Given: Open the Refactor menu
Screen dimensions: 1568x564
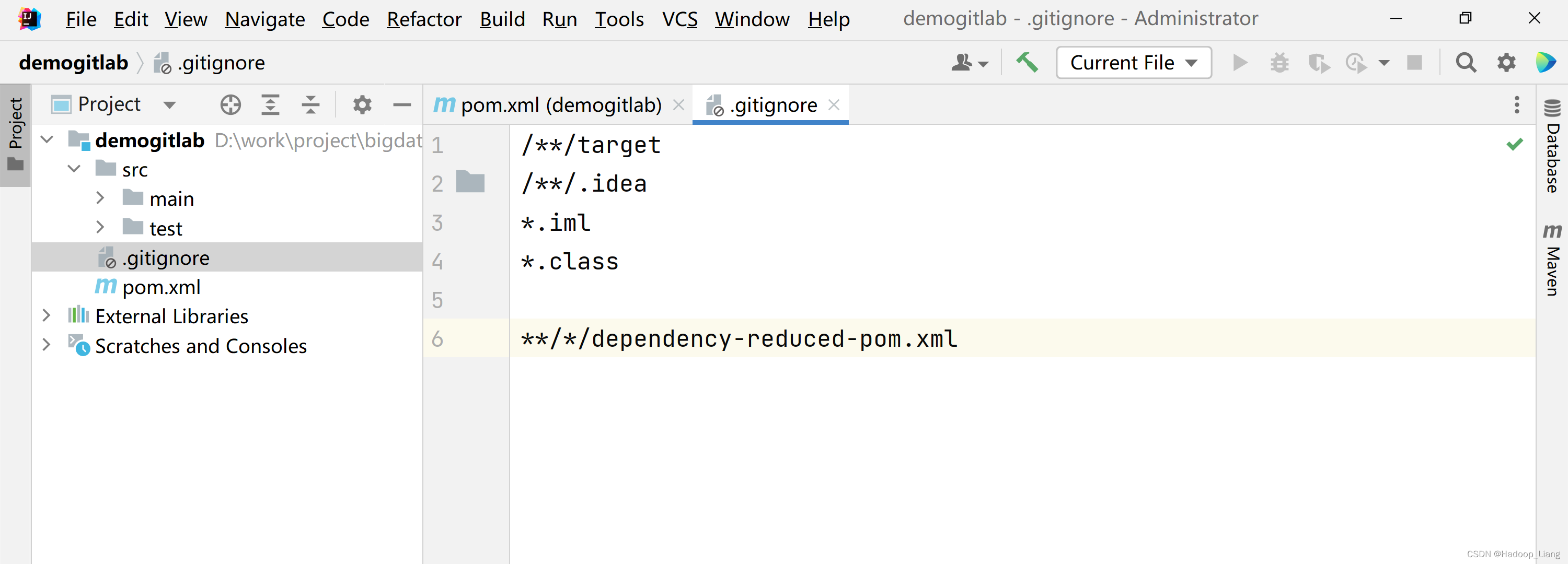Looking at the screenshot, I should pyautogui.click(x=424, y=19).
